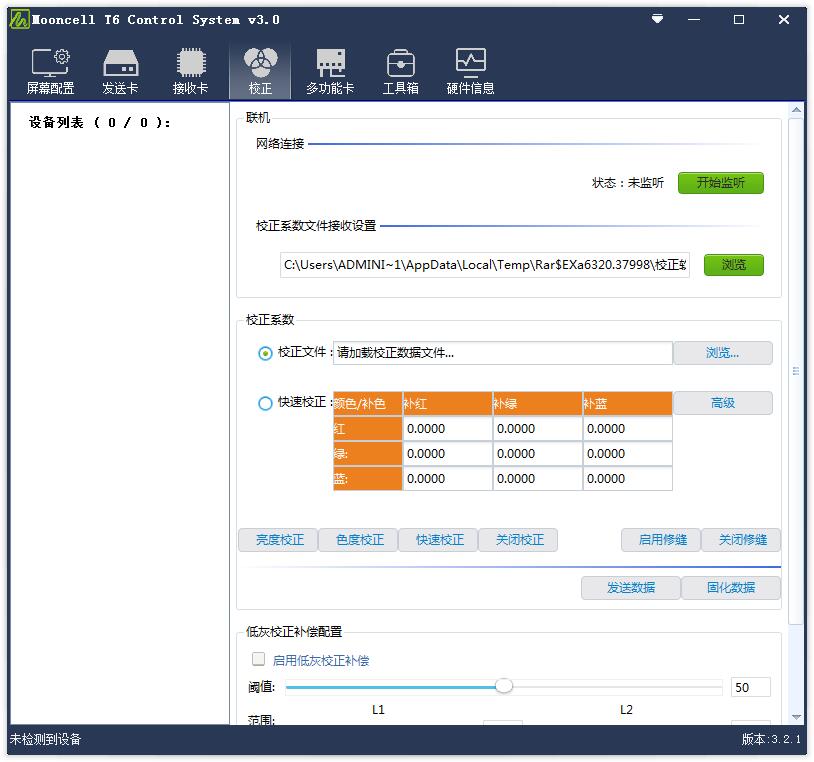Click the 蓝 row 补绿 cell
This screenshot has height=762, width=814.
[537, 479]
